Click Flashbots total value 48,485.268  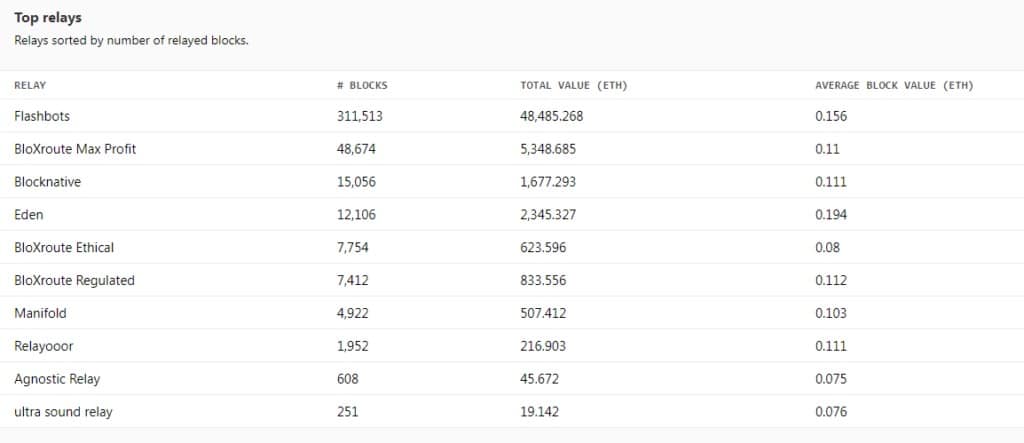[552, 116]
